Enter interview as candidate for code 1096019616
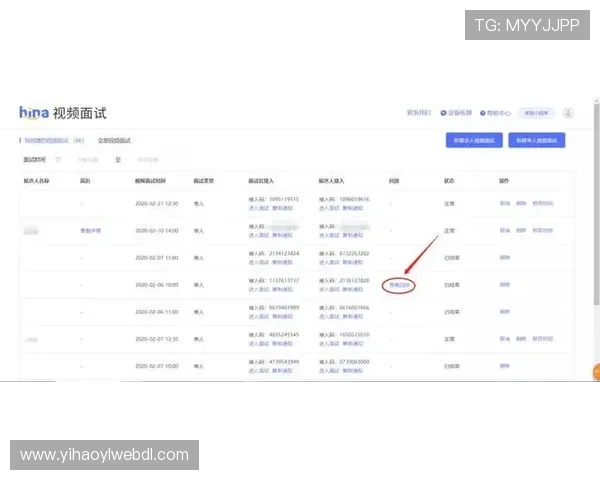The image size is (600, 480). pos(329,208)
